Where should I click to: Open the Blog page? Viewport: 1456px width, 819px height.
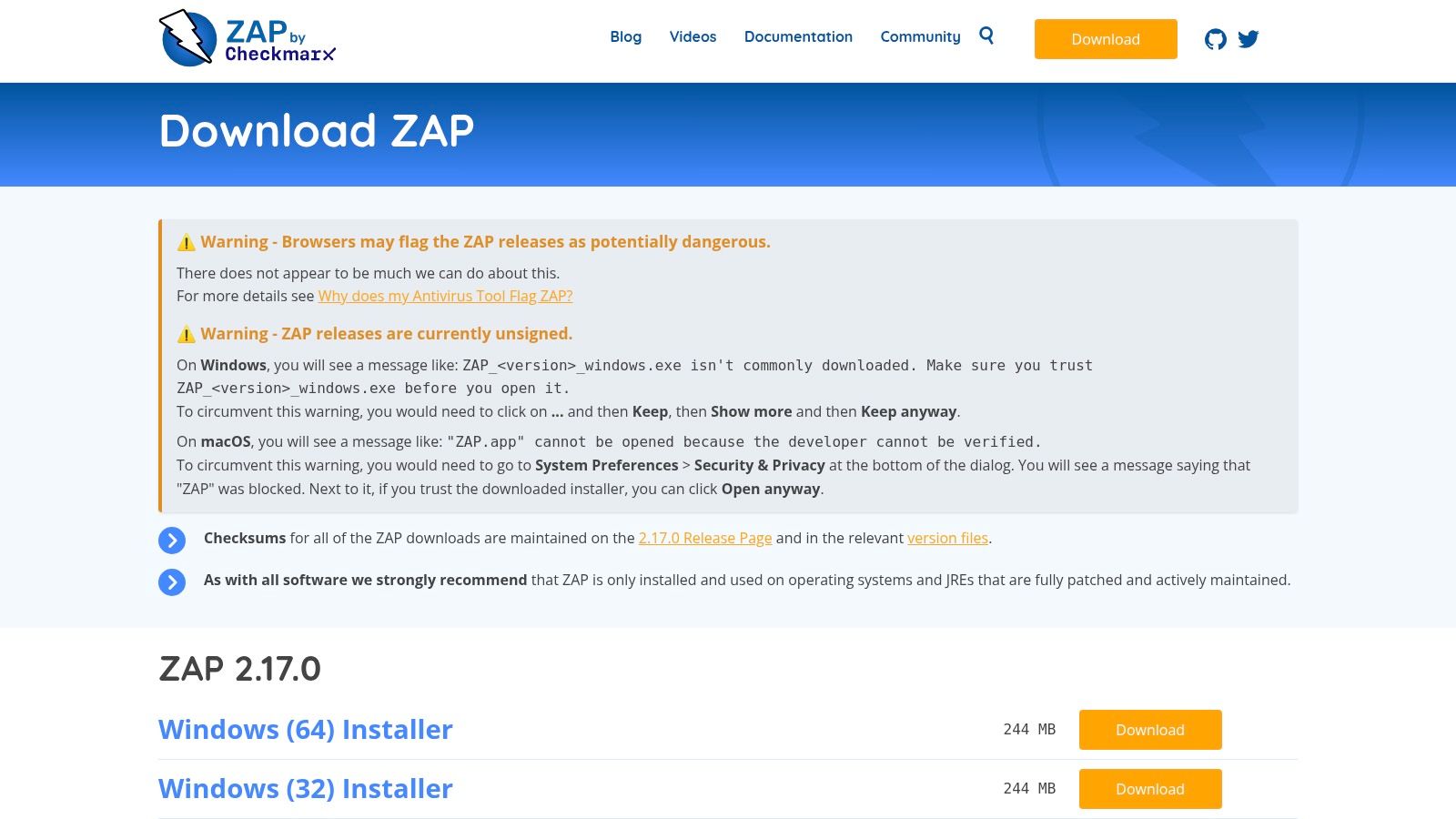click(x=625, y=36)
